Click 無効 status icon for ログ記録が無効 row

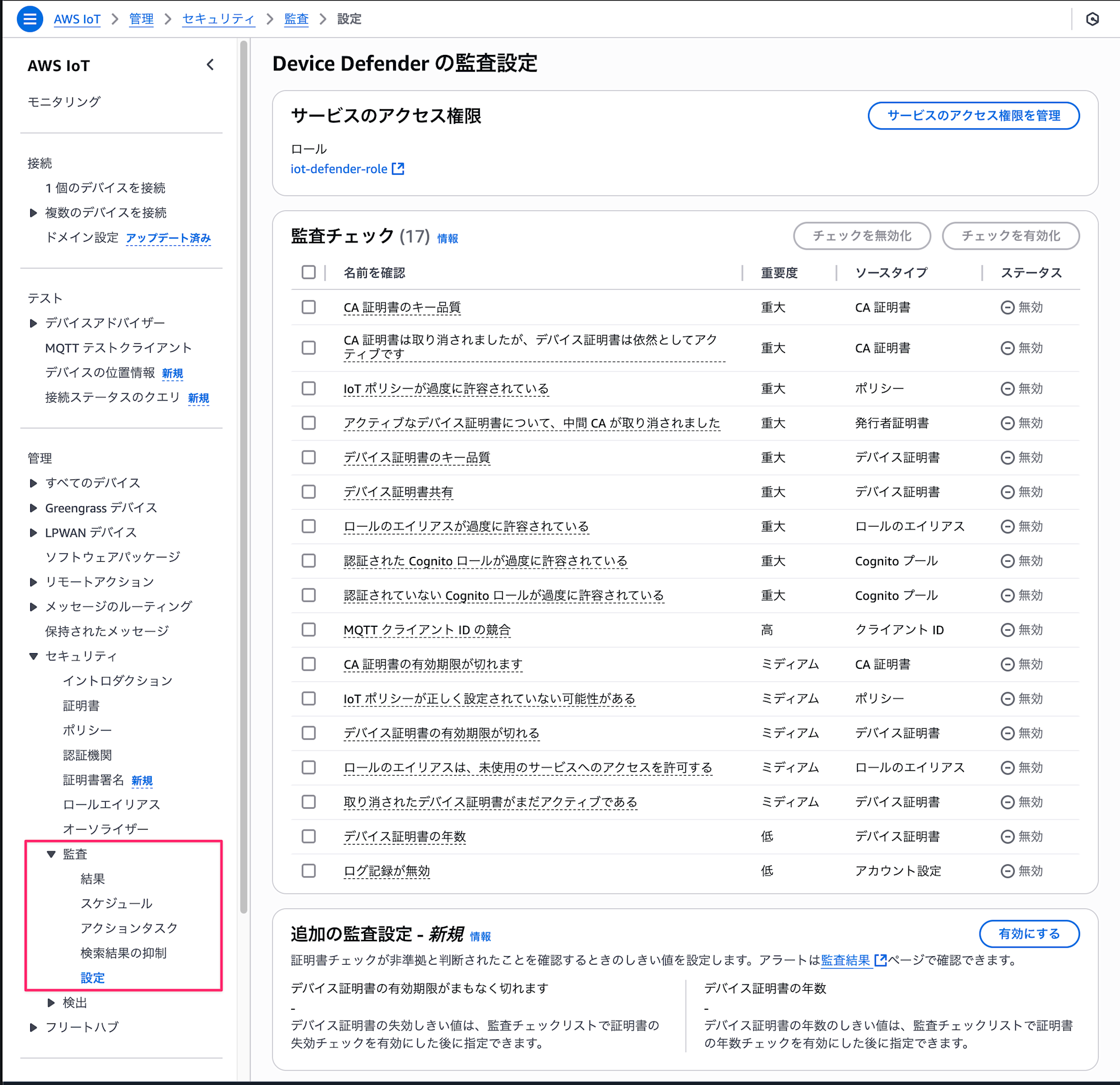coord(1007,870)
